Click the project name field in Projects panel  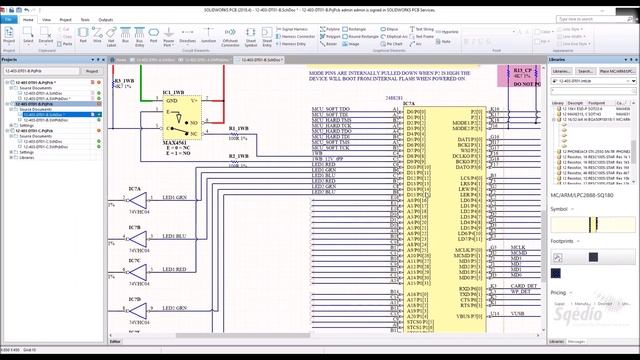(41, 71)
